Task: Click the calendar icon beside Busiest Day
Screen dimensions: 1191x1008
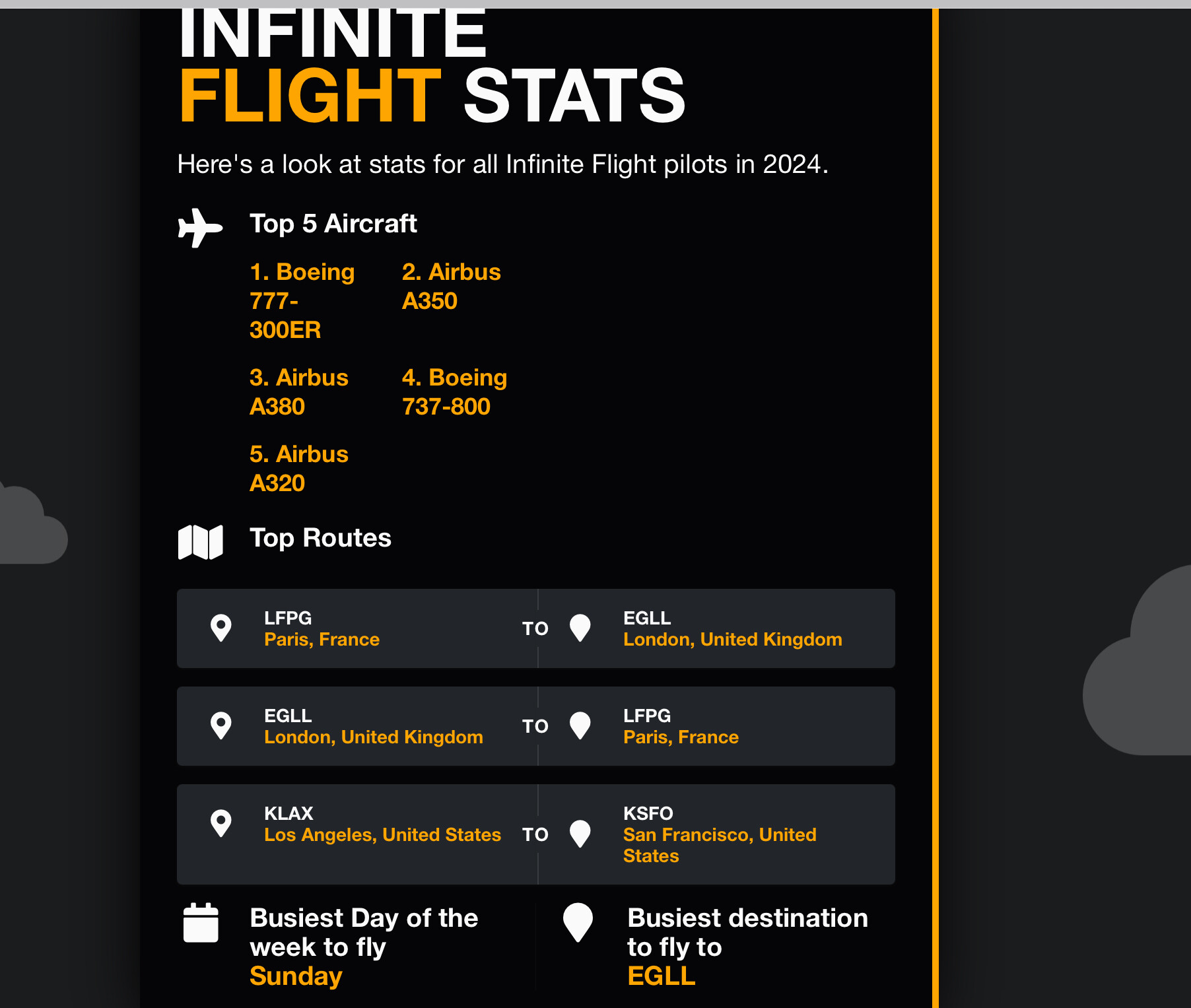Action: [x=201, y=923]
